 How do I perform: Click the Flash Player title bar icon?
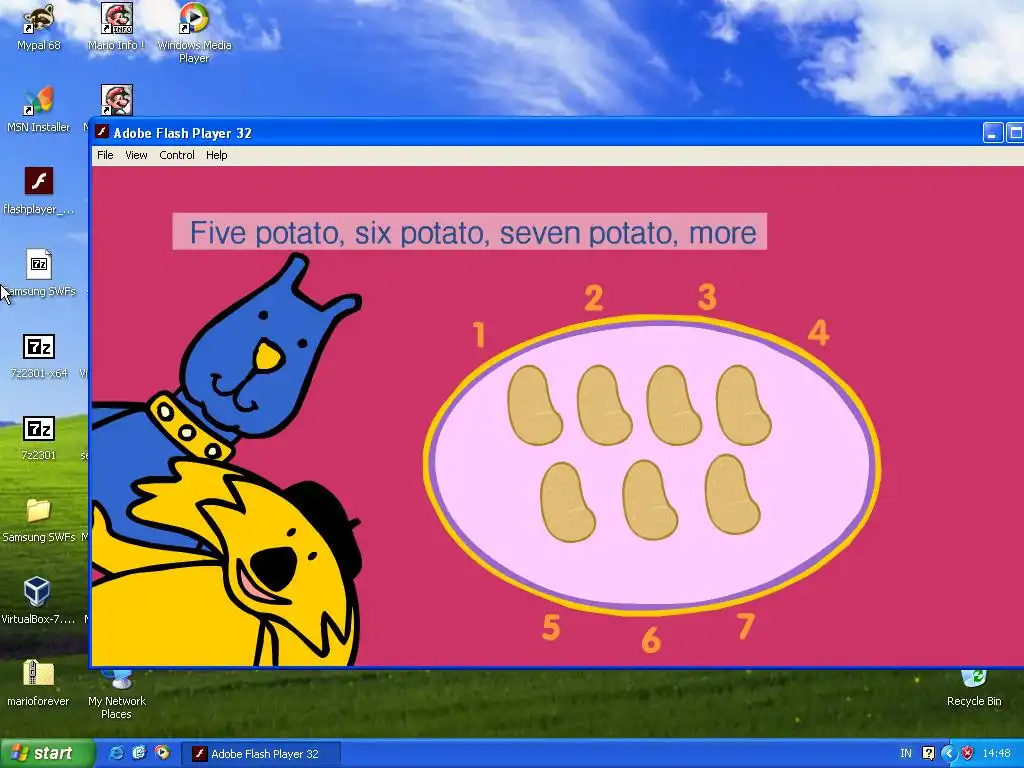(x=101, y=132)
